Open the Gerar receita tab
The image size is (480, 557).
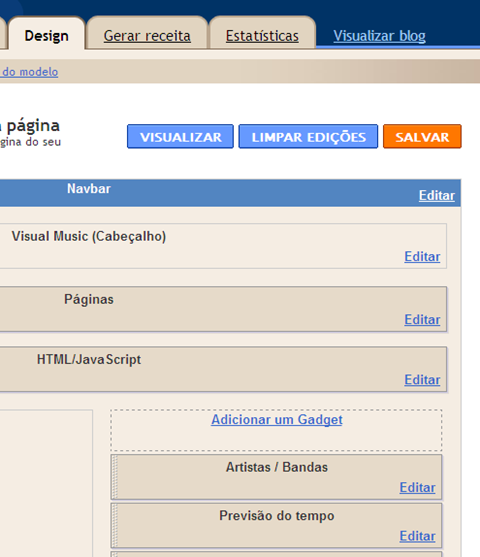pyautogui.click(x=147, y=36)
